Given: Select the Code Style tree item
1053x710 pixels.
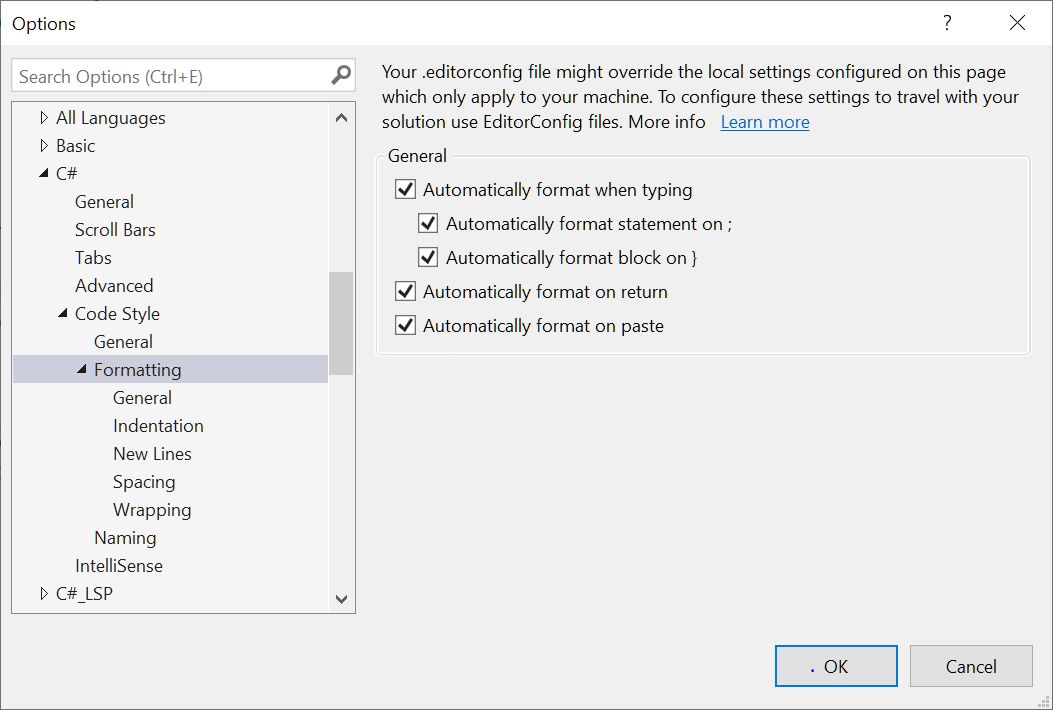Looking at the screenshot, I should pos(117,314).
